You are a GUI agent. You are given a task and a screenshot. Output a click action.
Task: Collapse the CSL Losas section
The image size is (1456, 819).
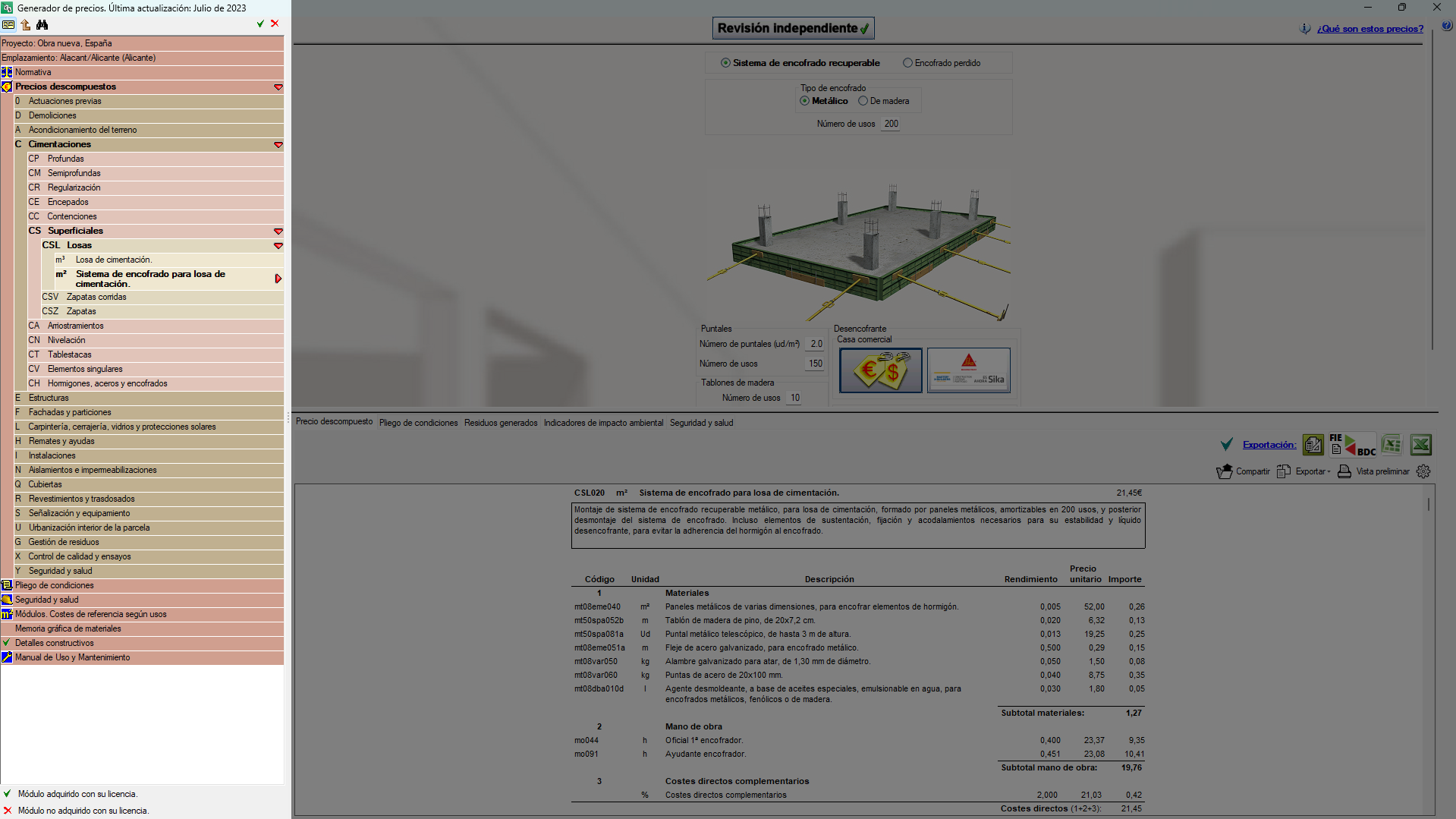[278, 246]
